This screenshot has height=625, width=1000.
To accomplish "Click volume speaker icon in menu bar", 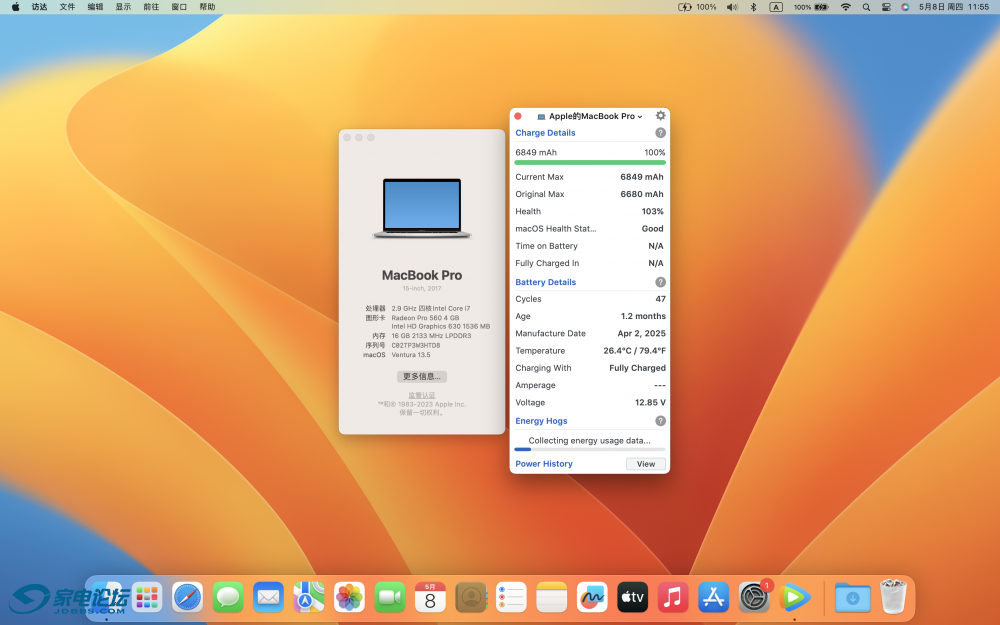I will point(732,7).
